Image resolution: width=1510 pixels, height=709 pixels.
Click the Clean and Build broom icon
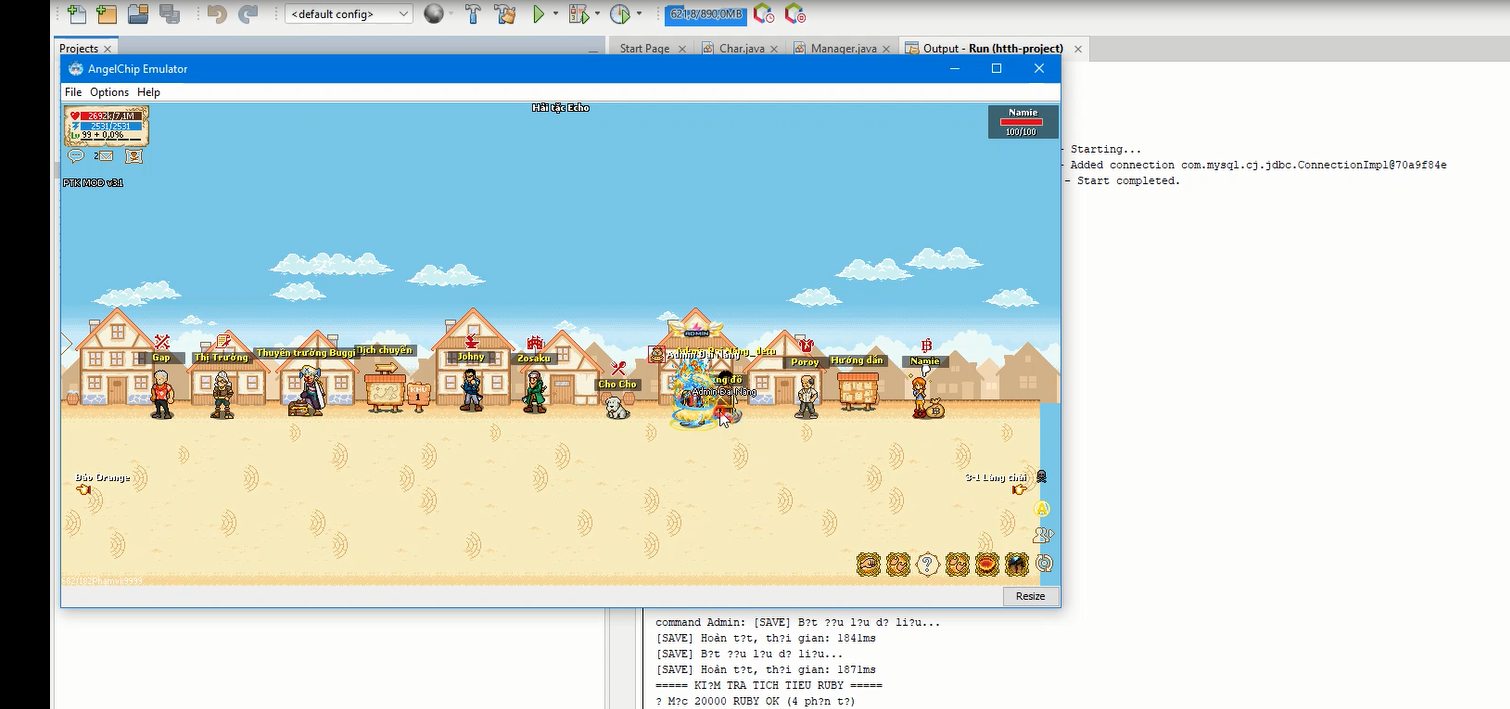[505, 14]
